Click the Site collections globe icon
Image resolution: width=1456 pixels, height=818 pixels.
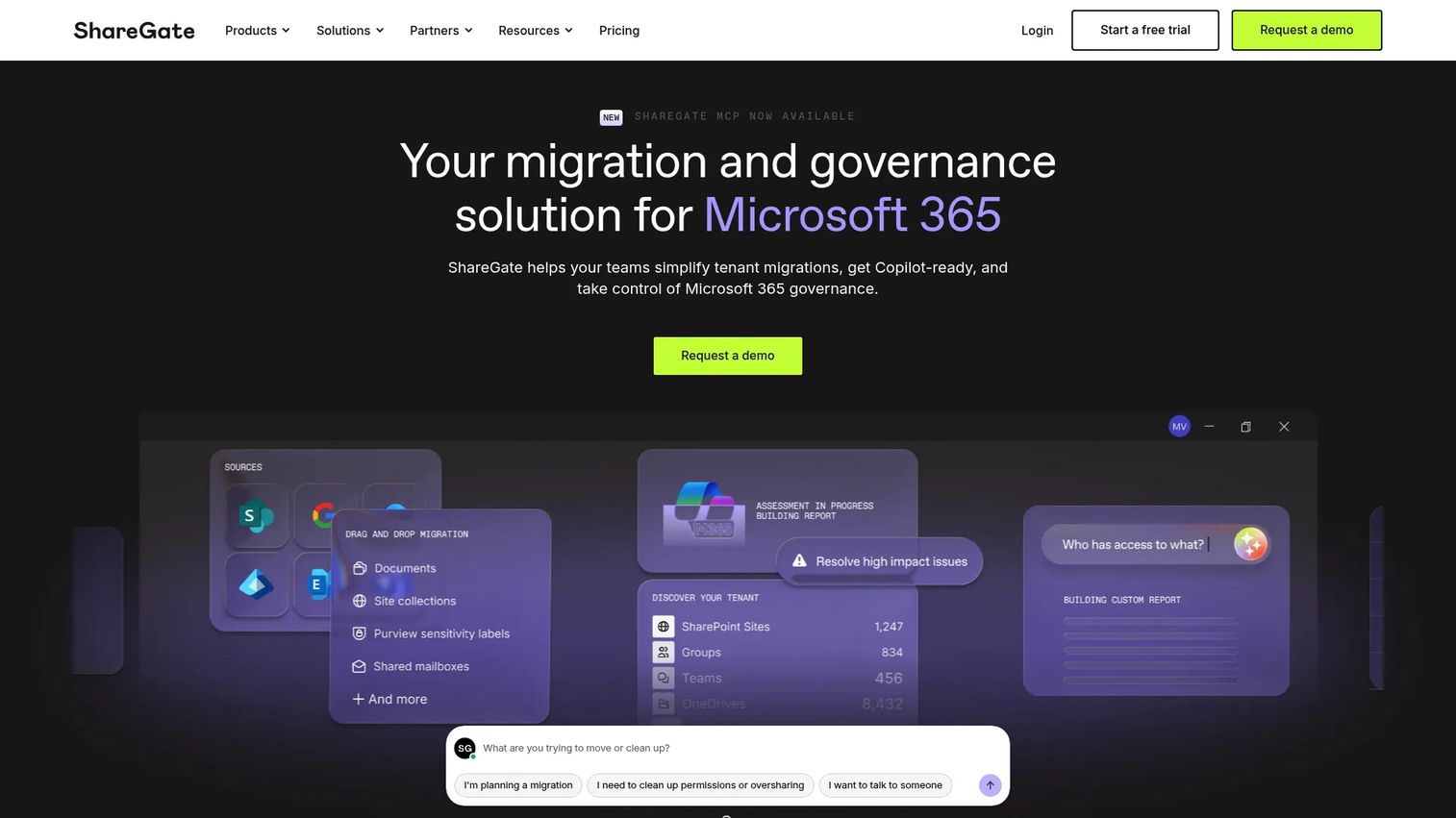[x=360, y=601]
